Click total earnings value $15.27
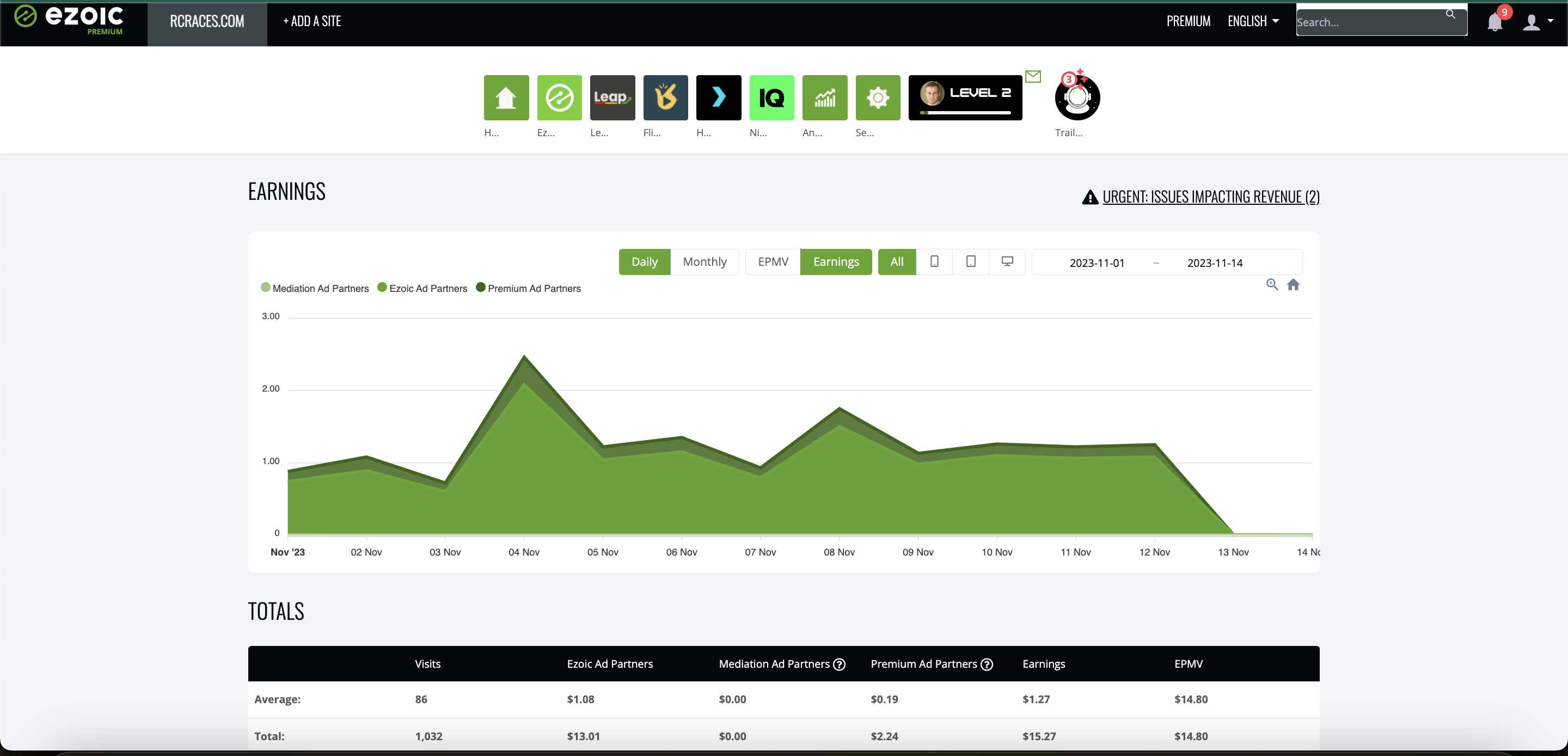This screenshot has width=1568, height=756. 1038,736
